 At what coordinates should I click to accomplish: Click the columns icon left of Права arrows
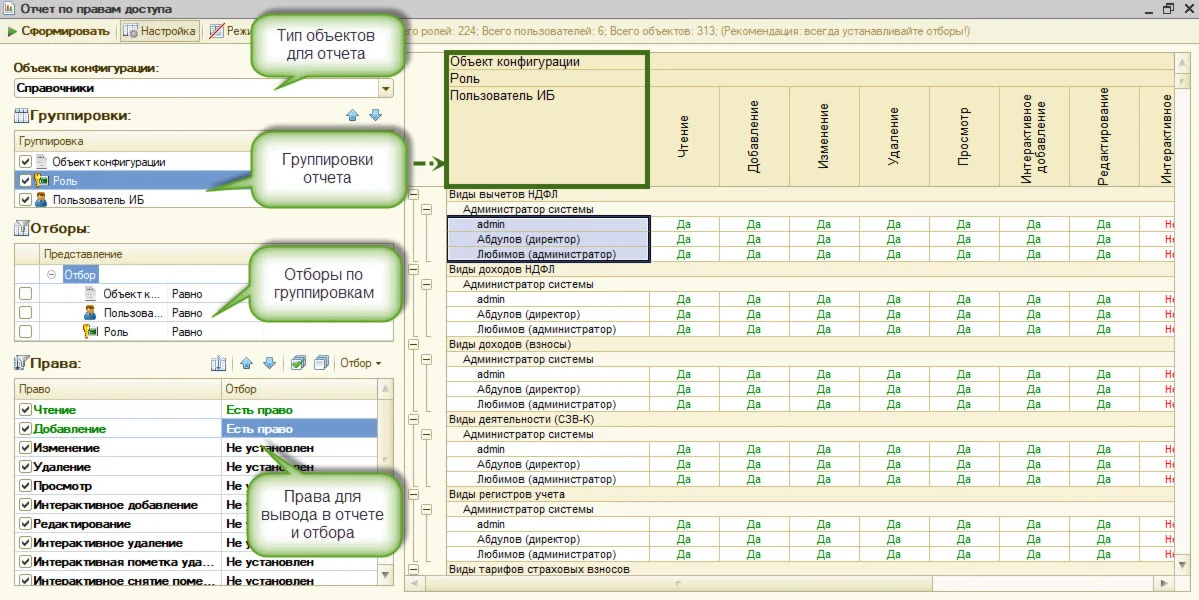click(219, 363)
